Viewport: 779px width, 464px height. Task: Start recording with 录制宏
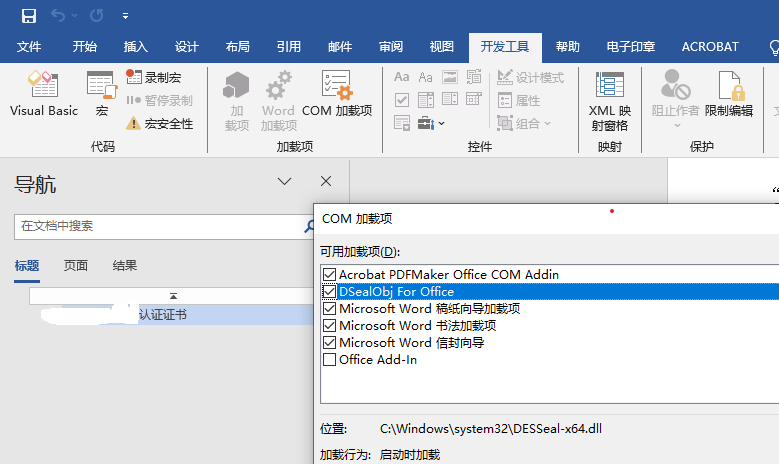(x=154, y=77)
